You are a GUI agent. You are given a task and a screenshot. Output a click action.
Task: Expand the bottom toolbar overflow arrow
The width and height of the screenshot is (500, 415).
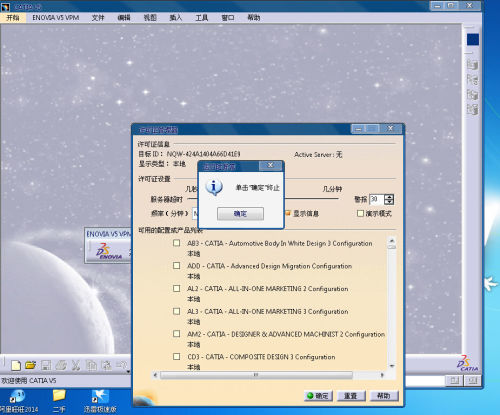click(128, 371)
